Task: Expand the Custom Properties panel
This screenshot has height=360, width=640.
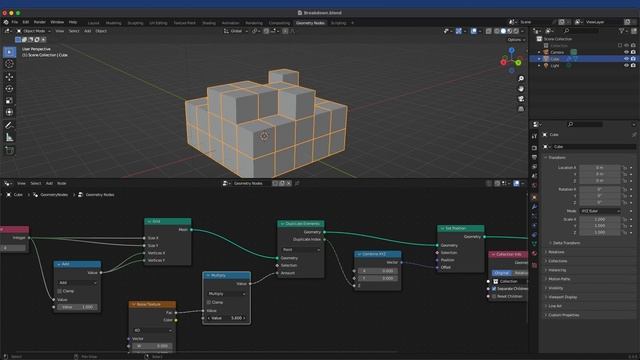Action: click(x=563, y=315)
